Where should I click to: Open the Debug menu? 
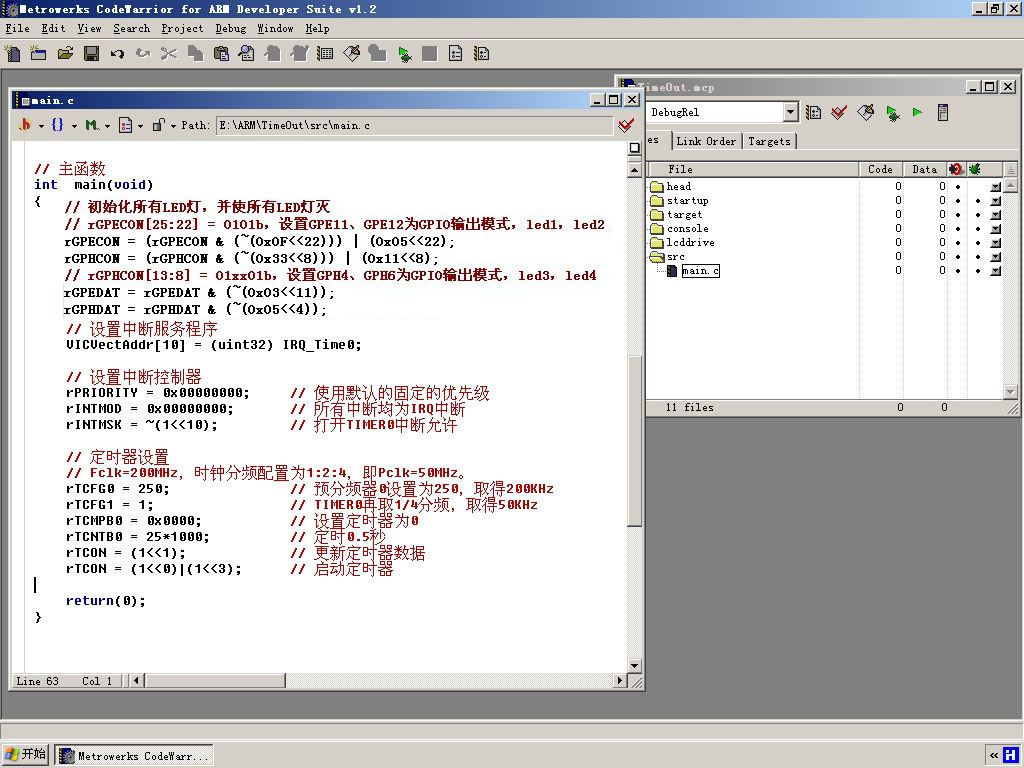pos(231,28)
